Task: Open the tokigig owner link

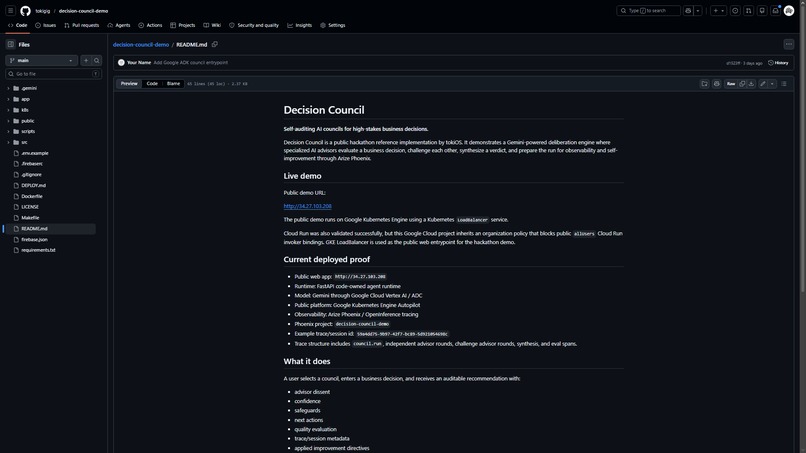Action: pyautogui.click(x=43, y=11)
